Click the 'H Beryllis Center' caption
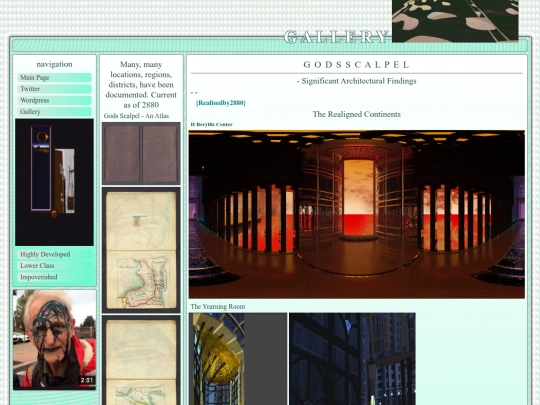The height and width of the screenshot is (405, 540). point(211,124)
